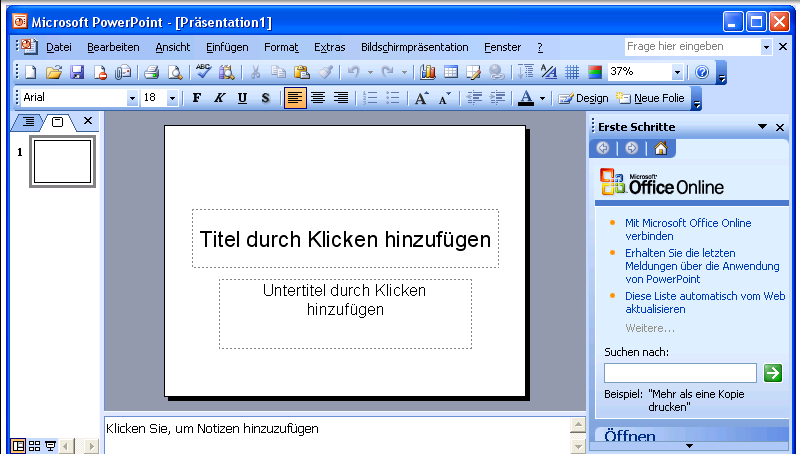Click the green search Go arrow button
Viewport: 800px width, 454px height.
coord(773,373)
